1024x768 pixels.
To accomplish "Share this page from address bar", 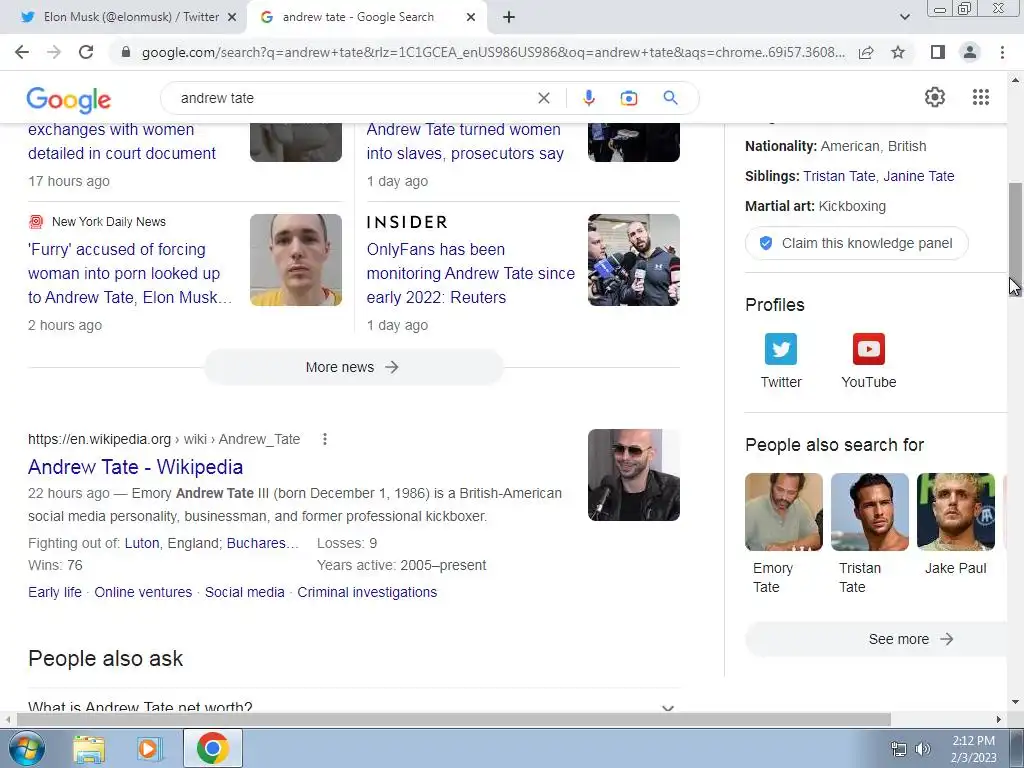I will (x=866, y=52).
